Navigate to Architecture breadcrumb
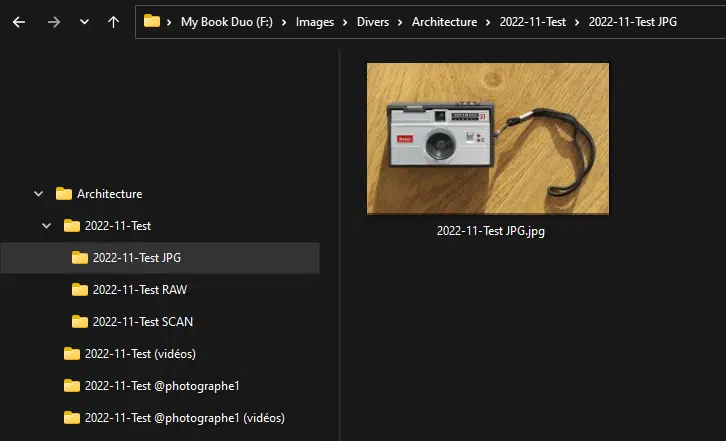 click(444, 22)
